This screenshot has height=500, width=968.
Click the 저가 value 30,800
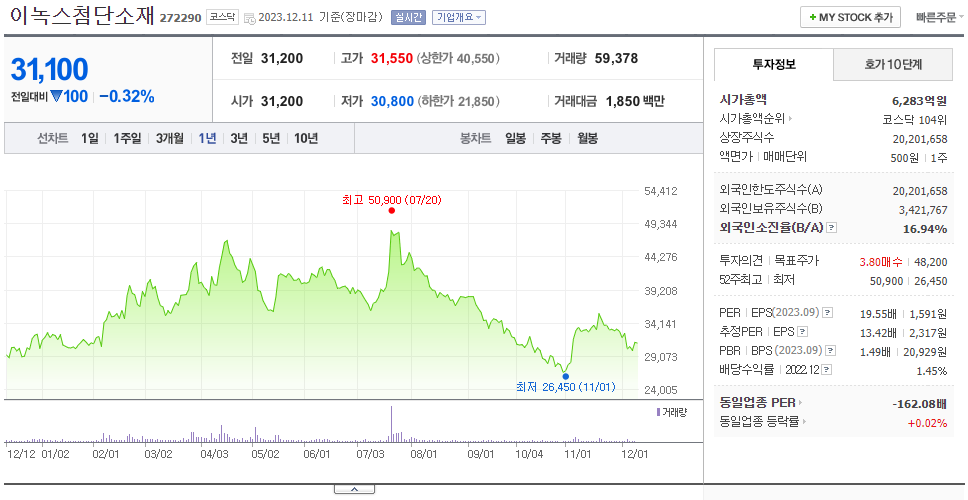click(x=392, y=101)
